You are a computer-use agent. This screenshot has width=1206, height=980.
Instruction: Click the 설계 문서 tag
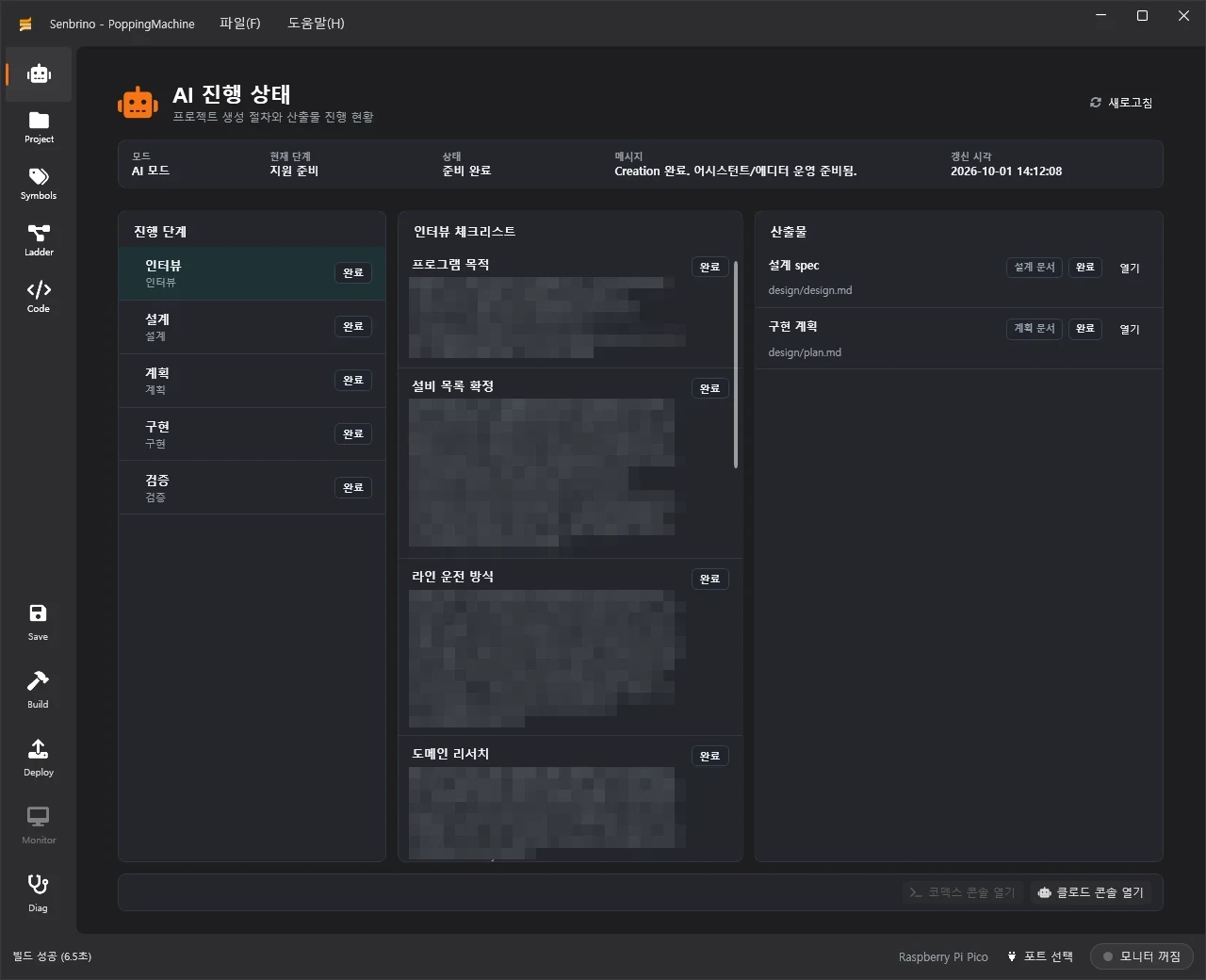click(1035, 268)
